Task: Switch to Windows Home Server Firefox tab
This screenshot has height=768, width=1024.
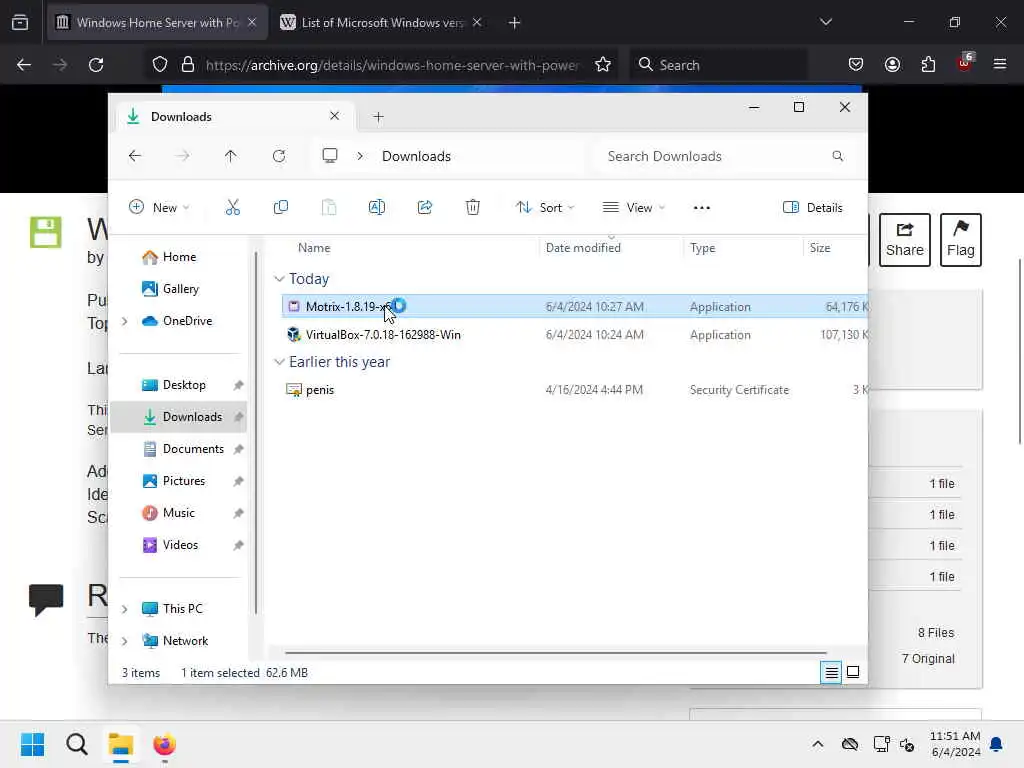Action: [157, 23]
